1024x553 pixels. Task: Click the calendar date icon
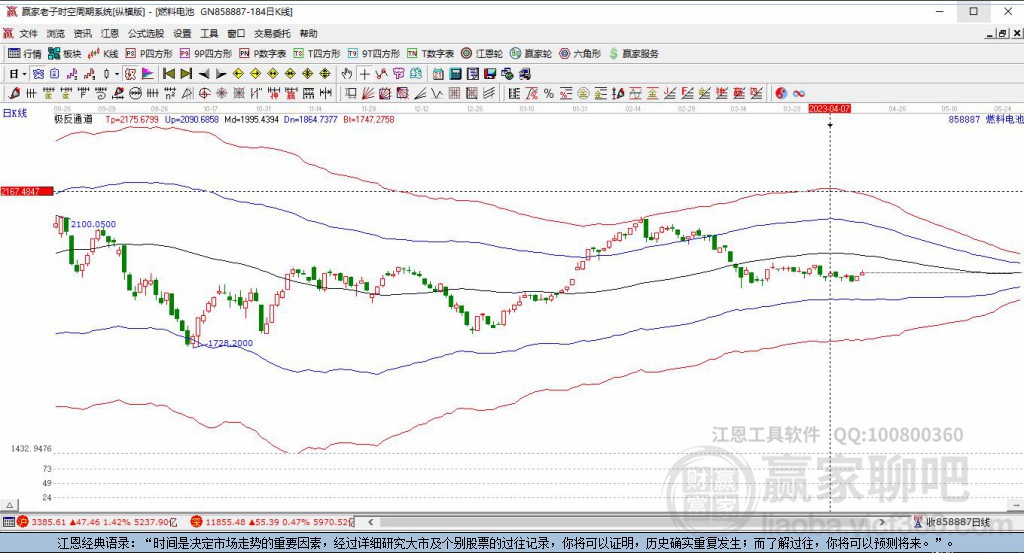(x=438, y=74)
